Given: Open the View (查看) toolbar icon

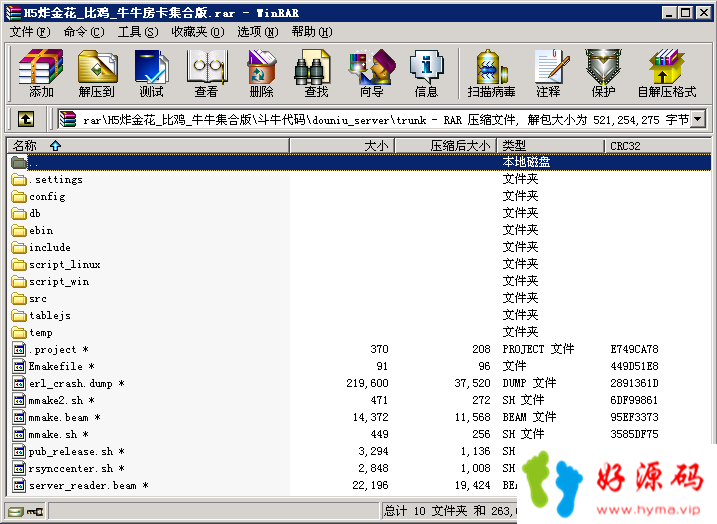Looking at the screenshot, I should [207, 74].
